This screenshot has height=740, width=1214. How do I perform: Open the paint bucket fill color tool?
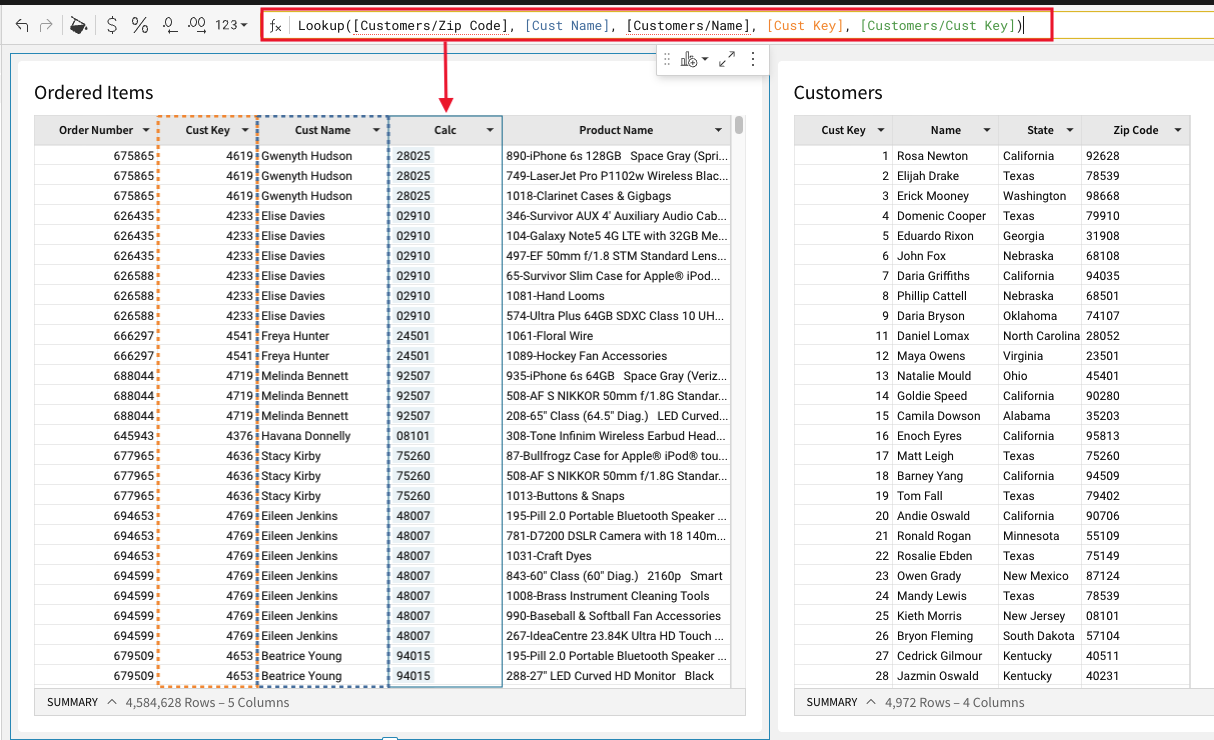point(78,25)
